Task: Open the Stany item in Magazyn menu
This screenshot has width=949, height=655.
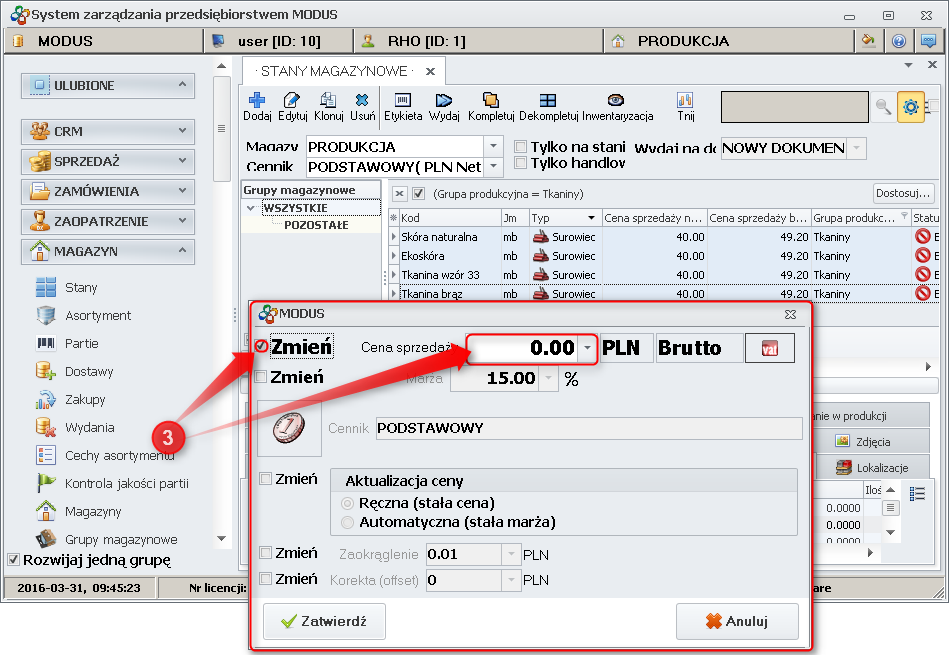Action: pos(81,287)
